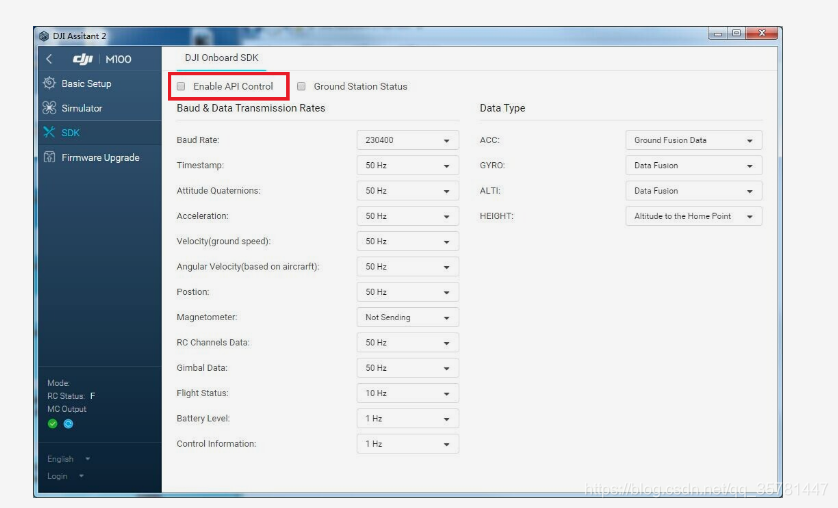This screenshot has height=508, width=838.
Task: Click the blue status indicator icon
Action: 68,424
